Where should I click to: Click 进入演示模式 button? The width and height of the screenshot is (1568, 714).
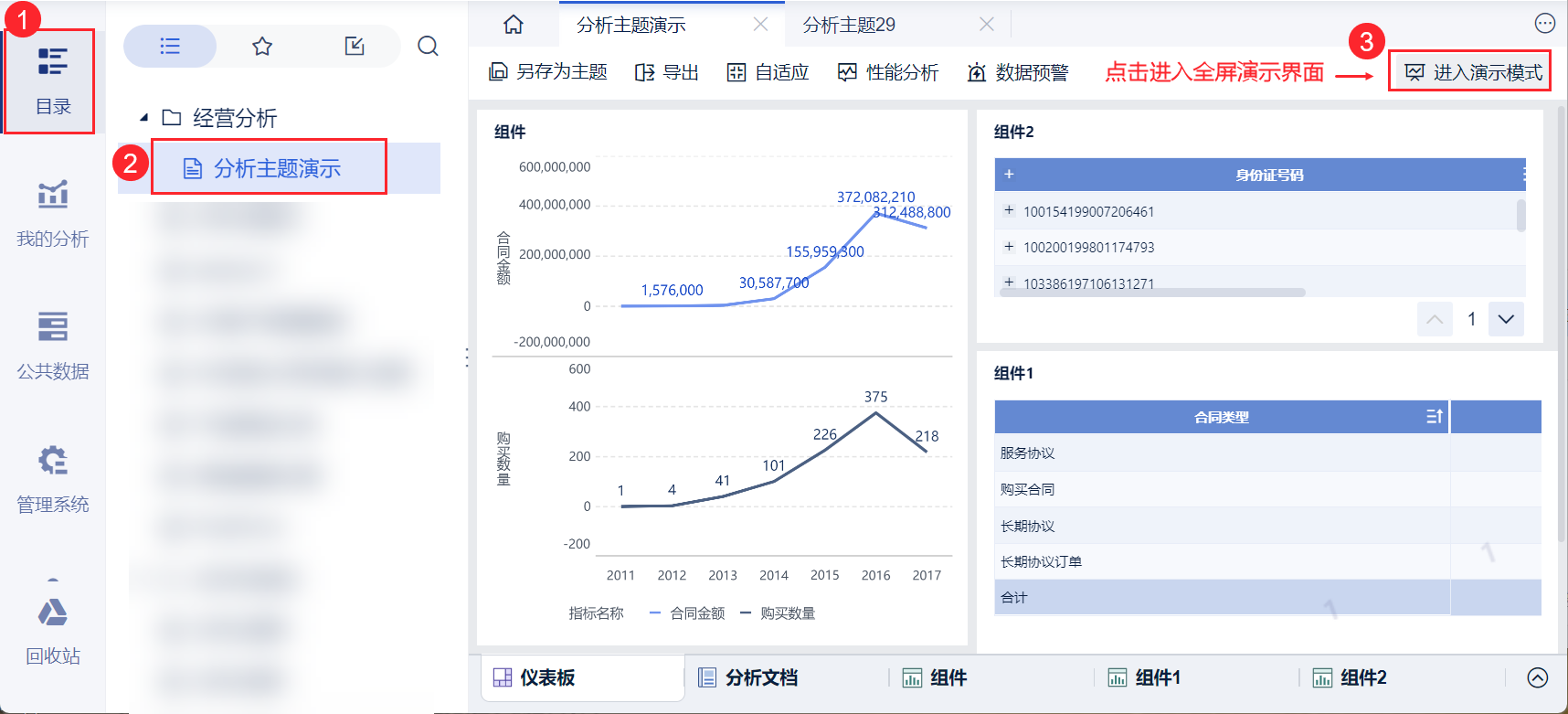pos(1471,71)
